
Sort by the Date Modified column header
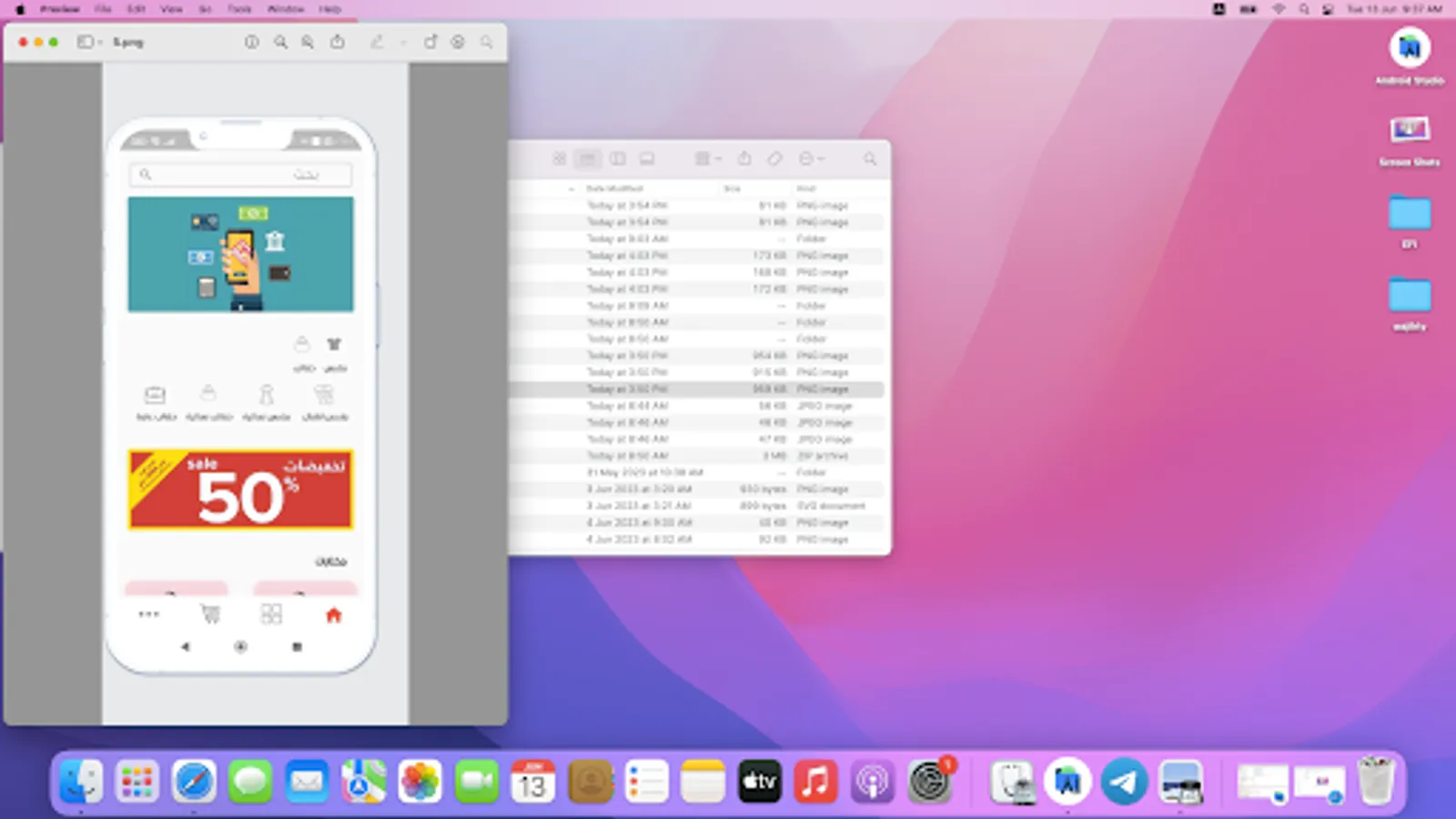point(615,188)
